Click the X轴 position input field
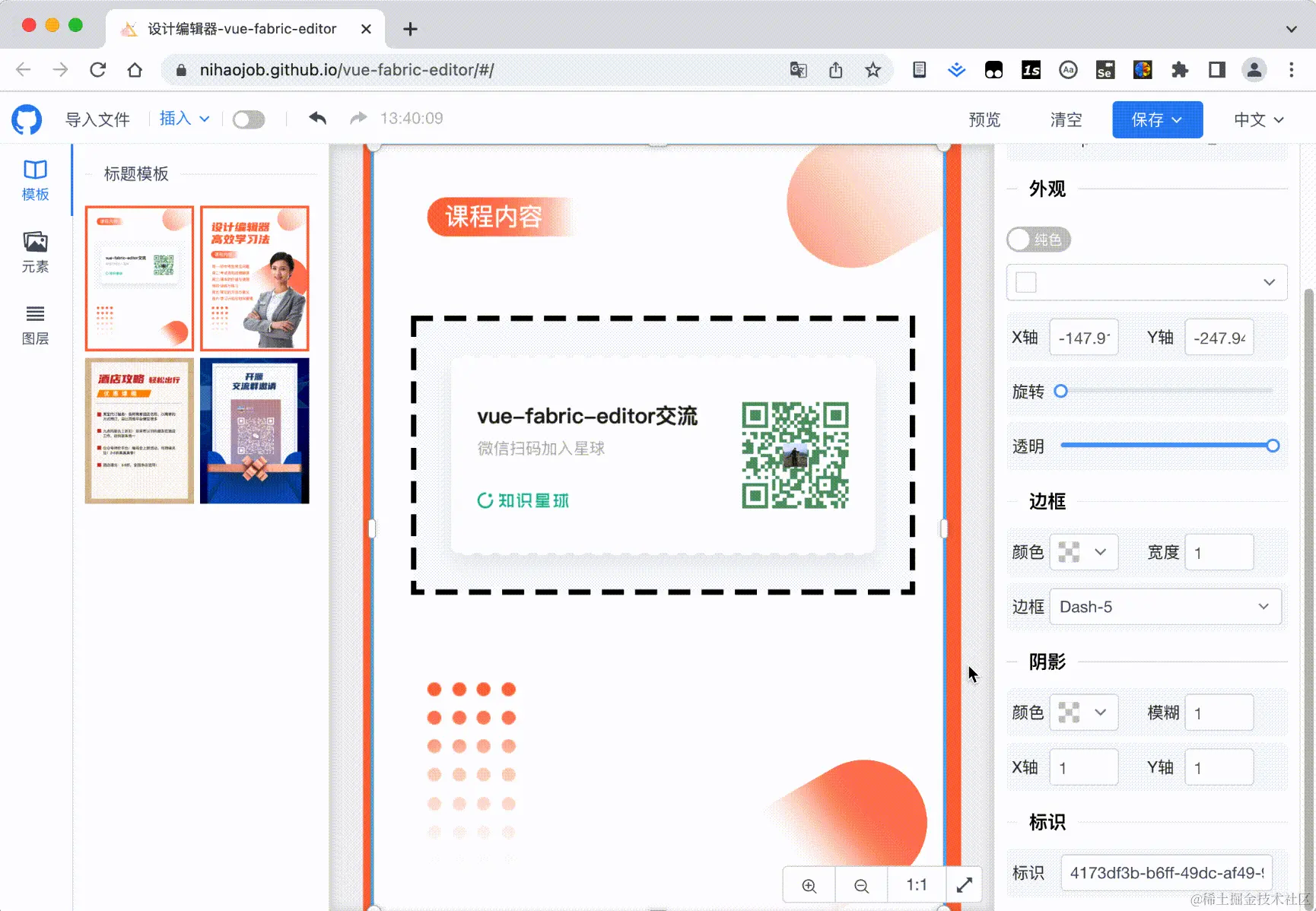 (1083, 338)
